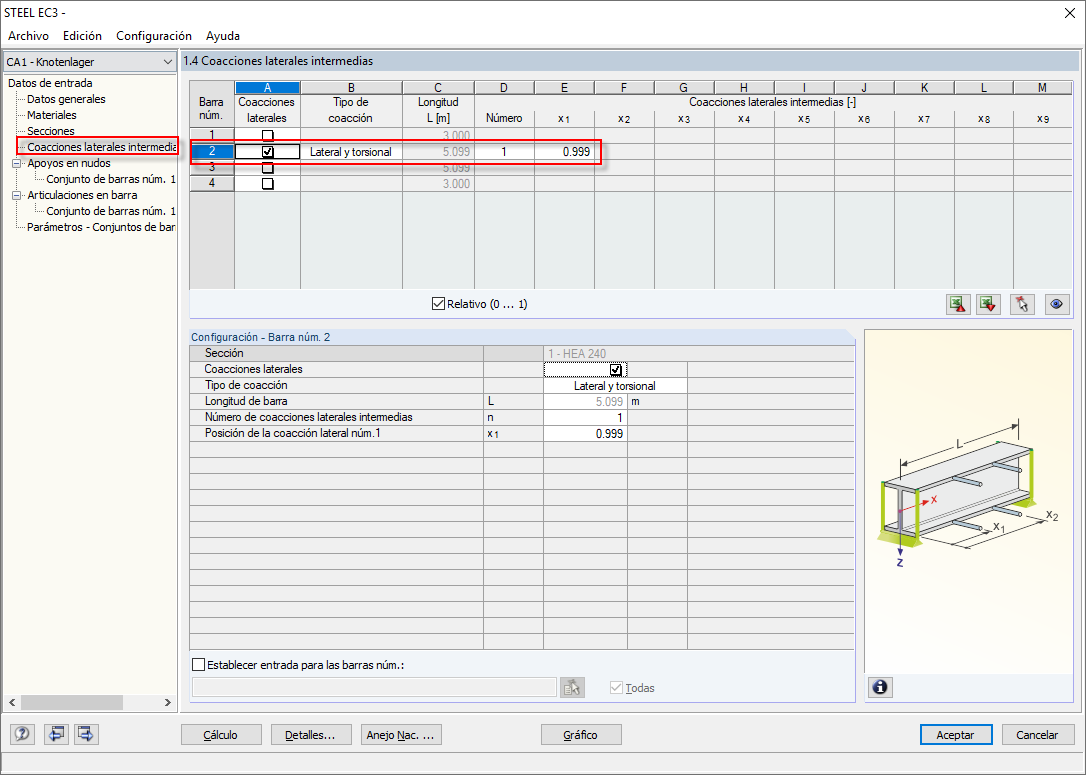Open the Edición menu
Image resolution: width=1086 pixels, height=775 pixels.
[82, 36]
